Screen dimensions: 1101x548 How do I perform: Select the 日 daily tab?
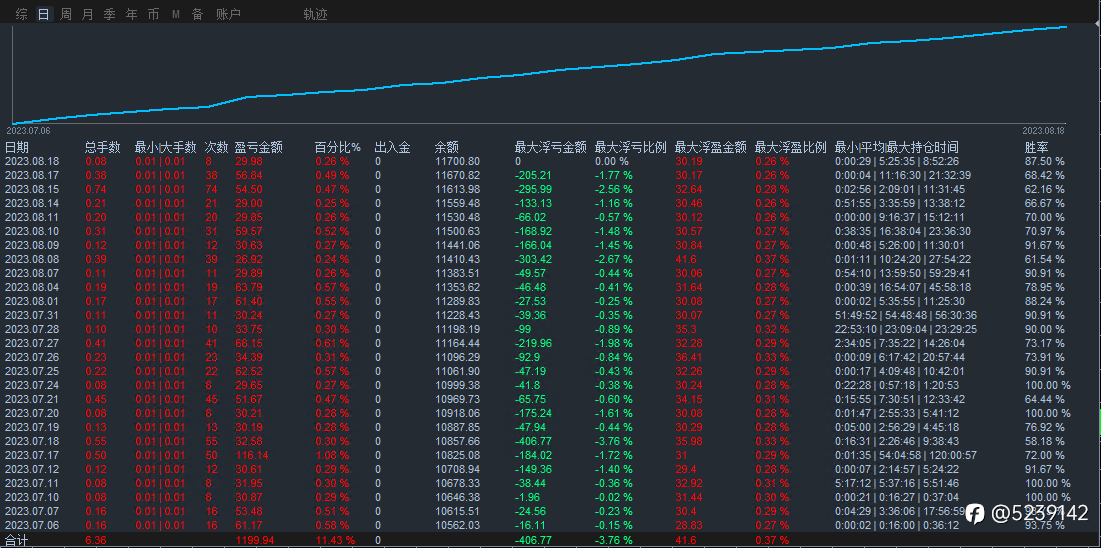(x=44, y=14)
